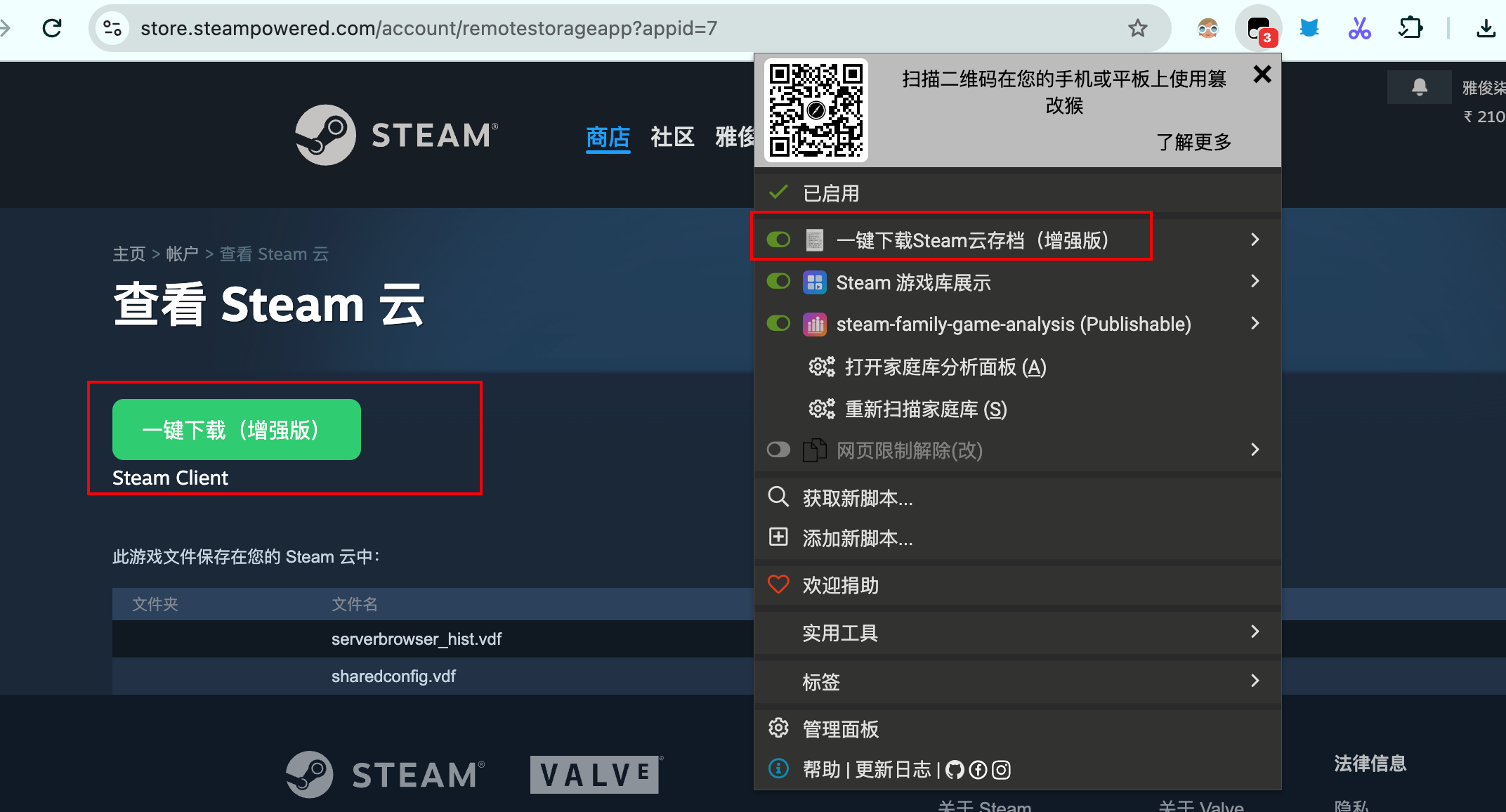
Task: Open the Extensions puzzle piece icon
Action: pos(1410,28)
